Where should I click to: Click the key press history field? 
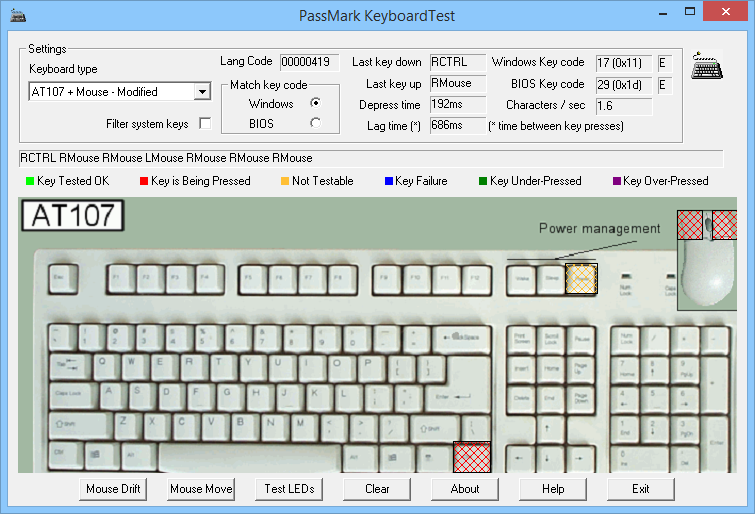[371, 158]
